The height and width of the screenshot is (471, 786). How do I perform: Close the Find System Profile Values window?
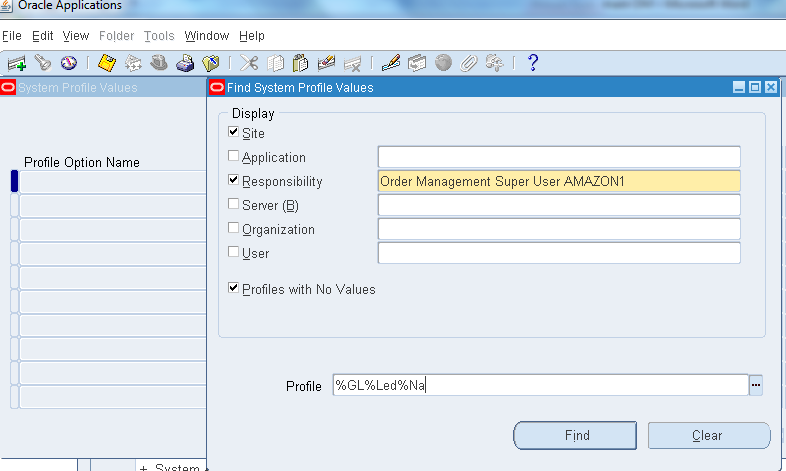pos(771,87)
